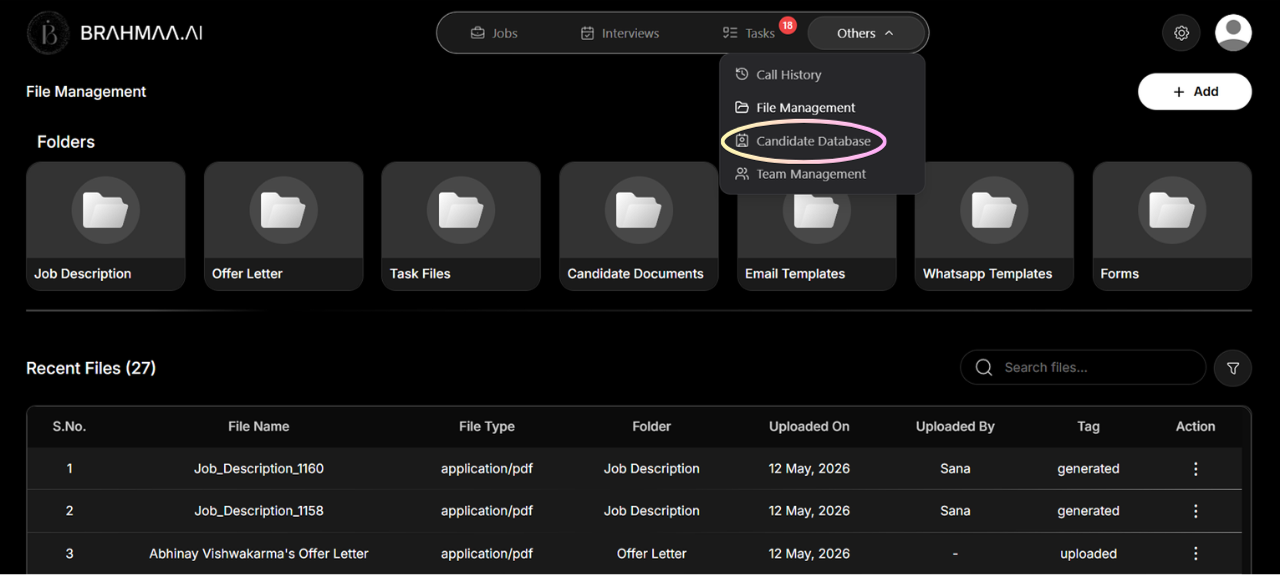Click the Recent Files (27) heading
The width and height of the screenshot is (1280, 575).
coord(91,368)
